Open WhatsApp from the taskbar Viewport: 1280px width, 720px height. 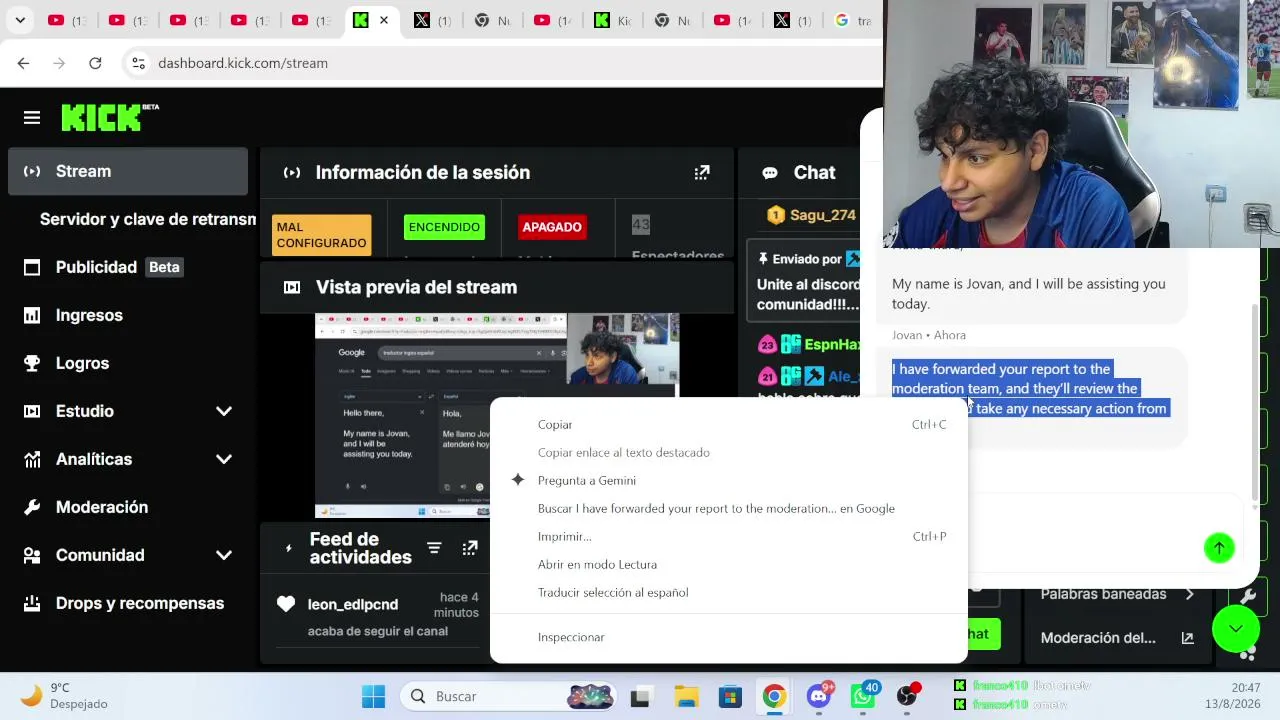point(863,696)
